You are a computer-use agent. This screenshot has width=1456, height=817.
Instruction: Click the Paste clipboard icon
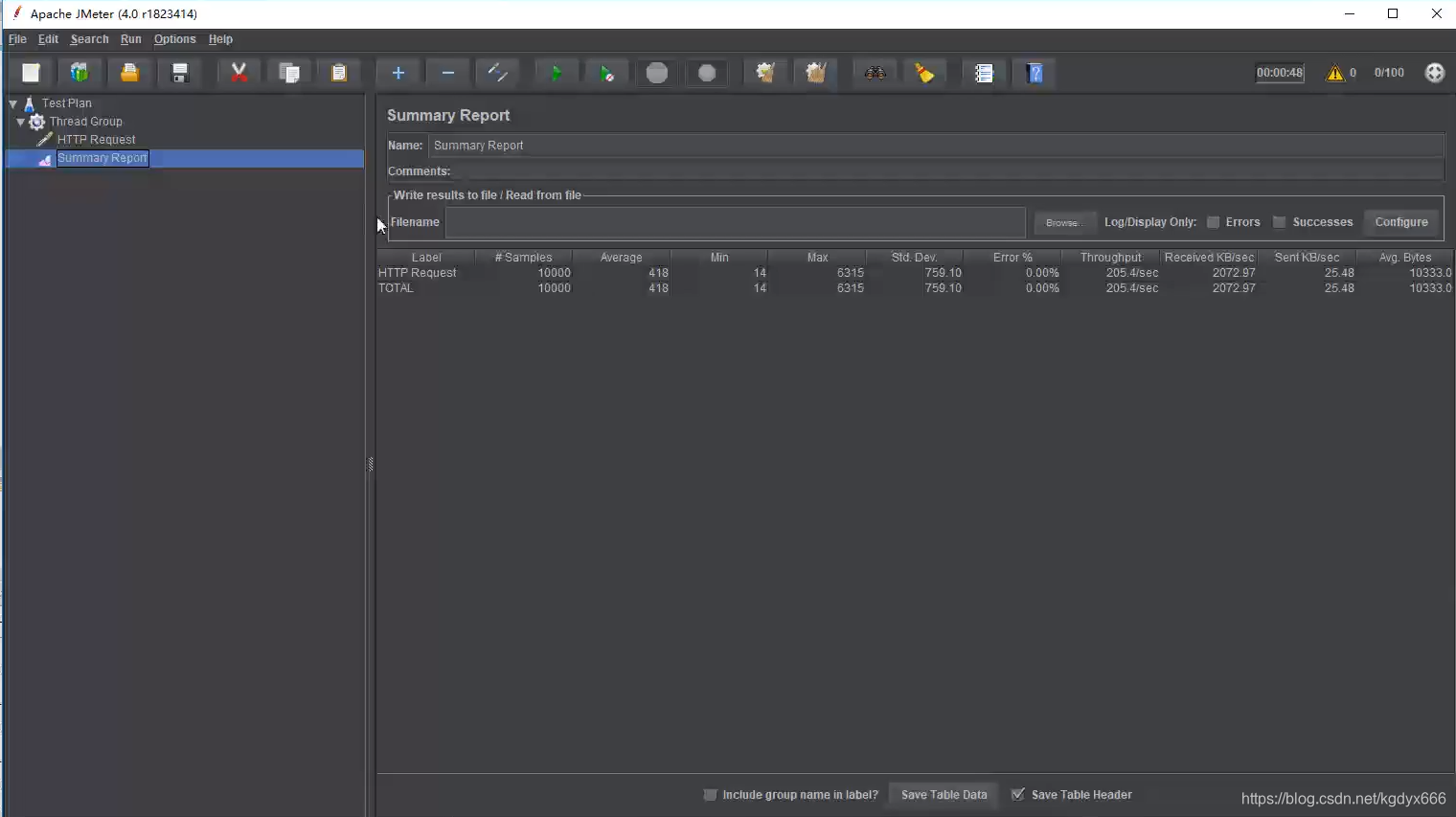point(339,73)
